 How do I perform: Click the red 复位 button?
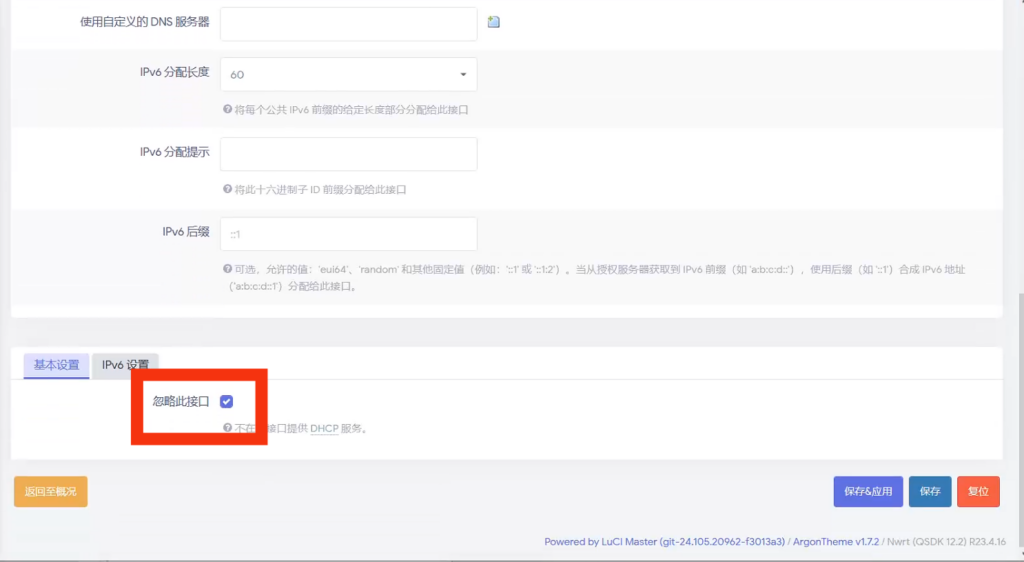(x=978, y=491)
